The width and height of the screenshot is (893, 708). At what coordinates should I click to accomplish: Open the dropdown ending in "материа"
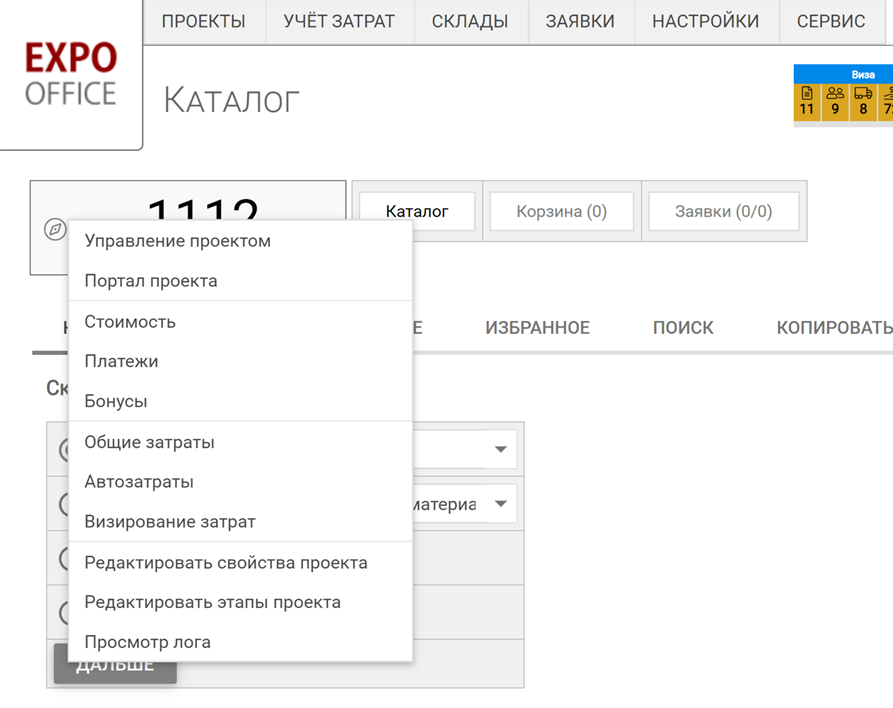pos(500,504)
